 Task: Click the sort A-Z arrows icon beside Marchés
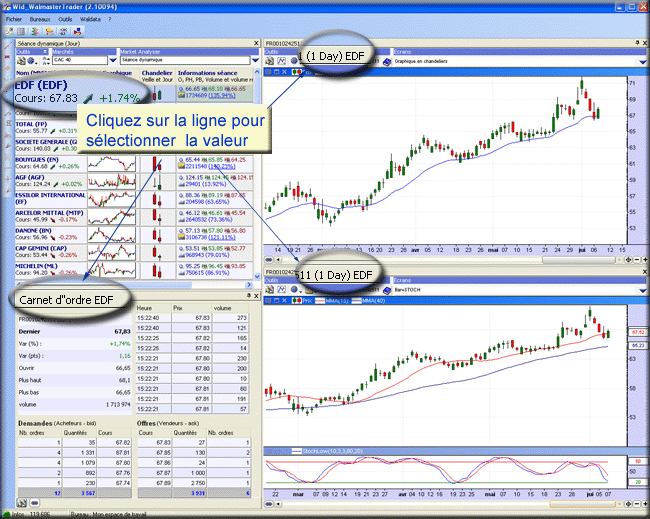click(x=46, y=61)
